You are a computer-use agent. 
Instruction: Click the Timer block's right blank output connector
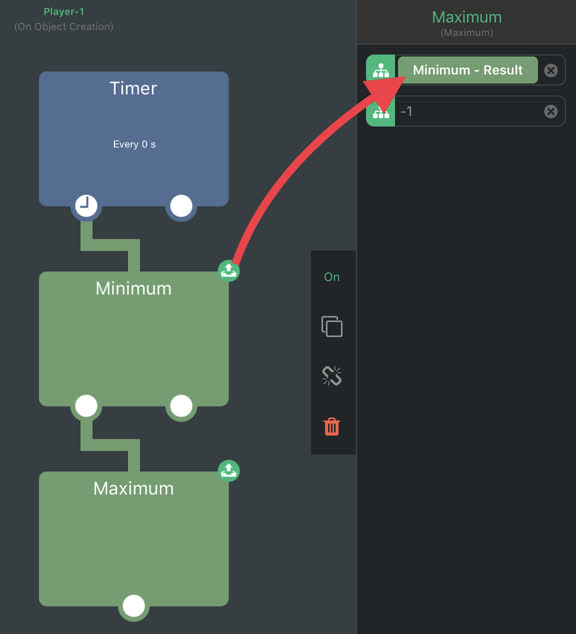pyautogui.click(x=181, y=206)
